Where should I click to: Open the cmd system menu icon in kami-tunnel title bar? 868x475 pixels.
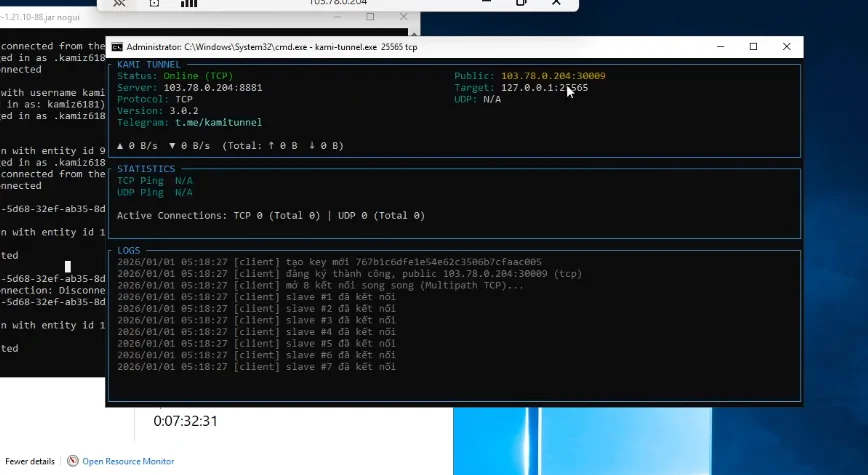[x=117, y=47]
